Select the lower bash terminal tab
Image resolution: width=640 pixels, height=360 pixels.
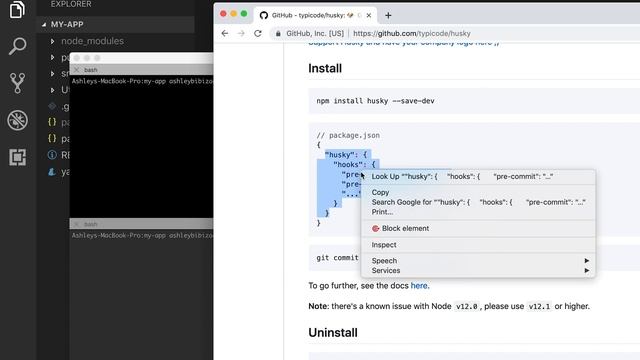coord(141,224)
